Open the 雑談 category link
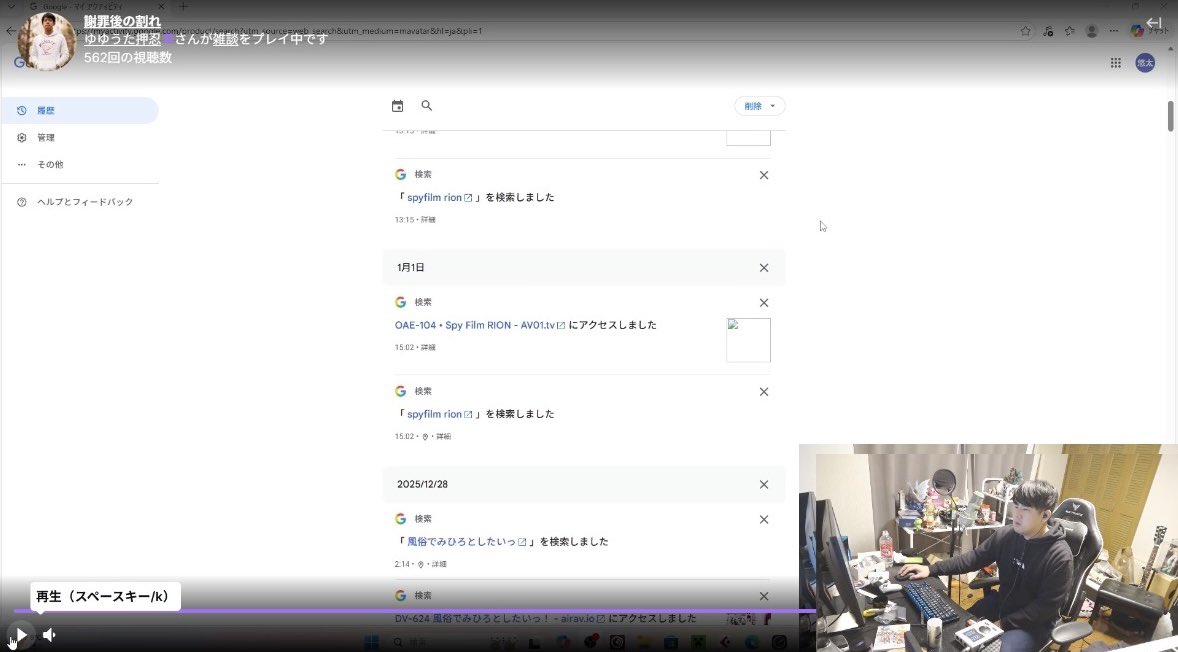1178x652 pixels. pyautogui.click(x=225, y=39)
